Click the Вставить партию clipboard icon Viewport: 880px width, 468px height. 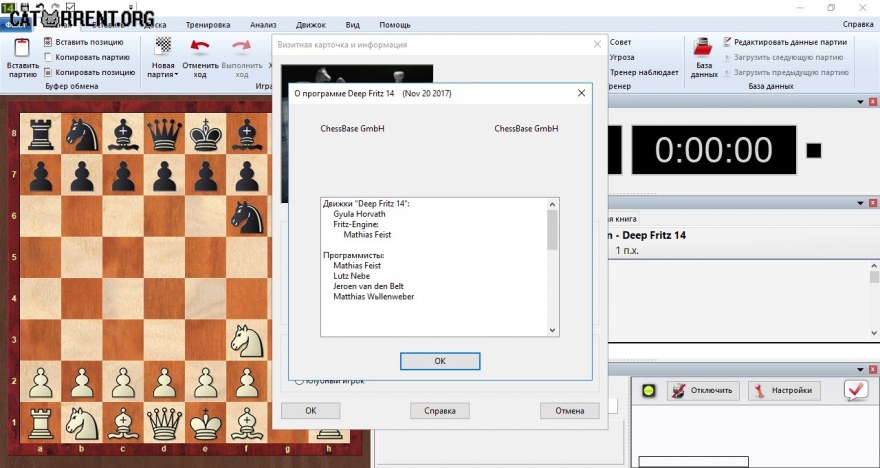22,47
